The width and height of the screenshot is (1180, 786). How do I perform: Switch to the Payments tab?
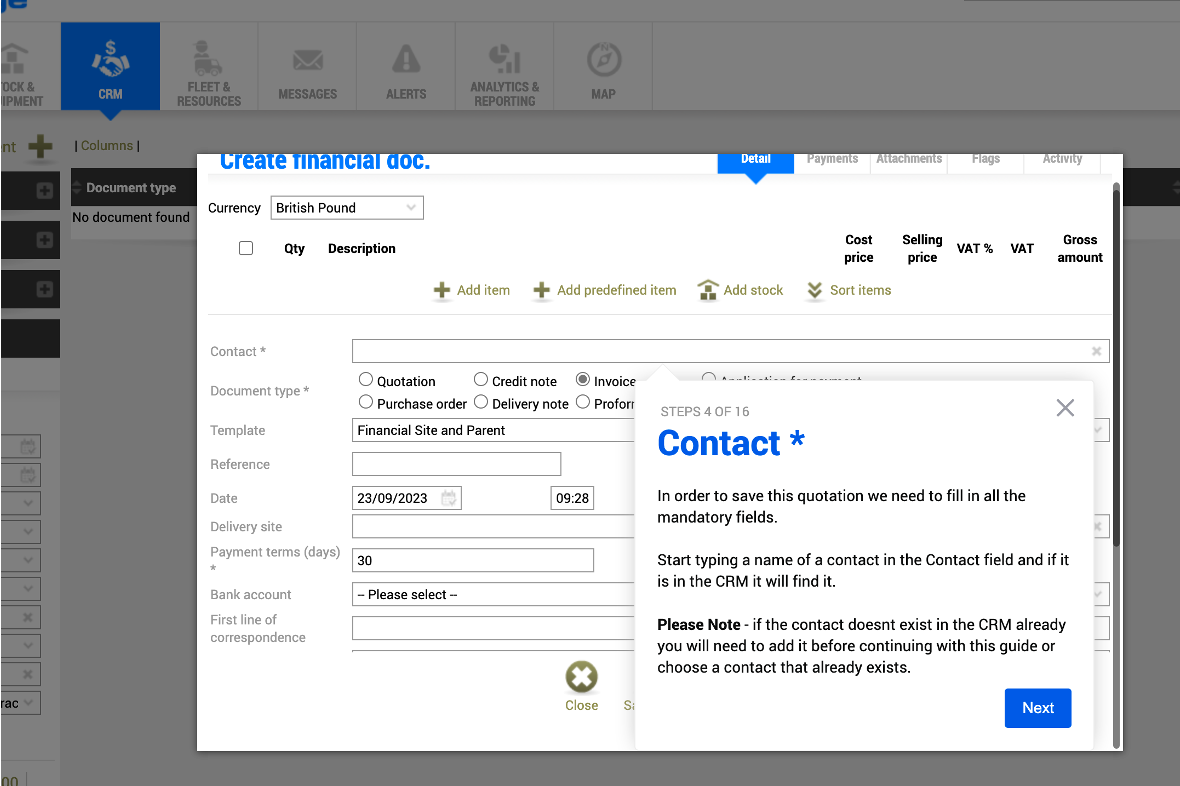click(832, 162)
